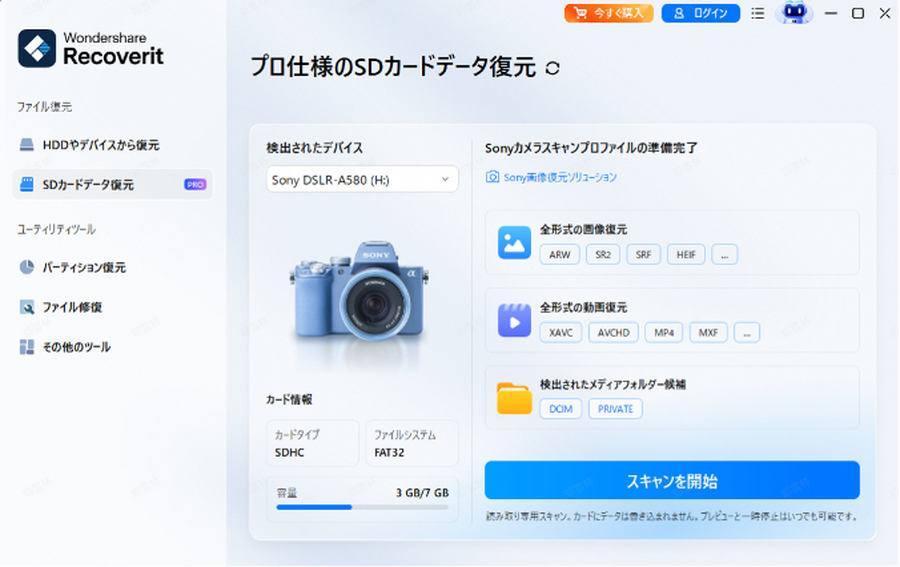Maximize the Recoverit window
The height and width of the screenshot is (567, 900).
click(858, 13)
